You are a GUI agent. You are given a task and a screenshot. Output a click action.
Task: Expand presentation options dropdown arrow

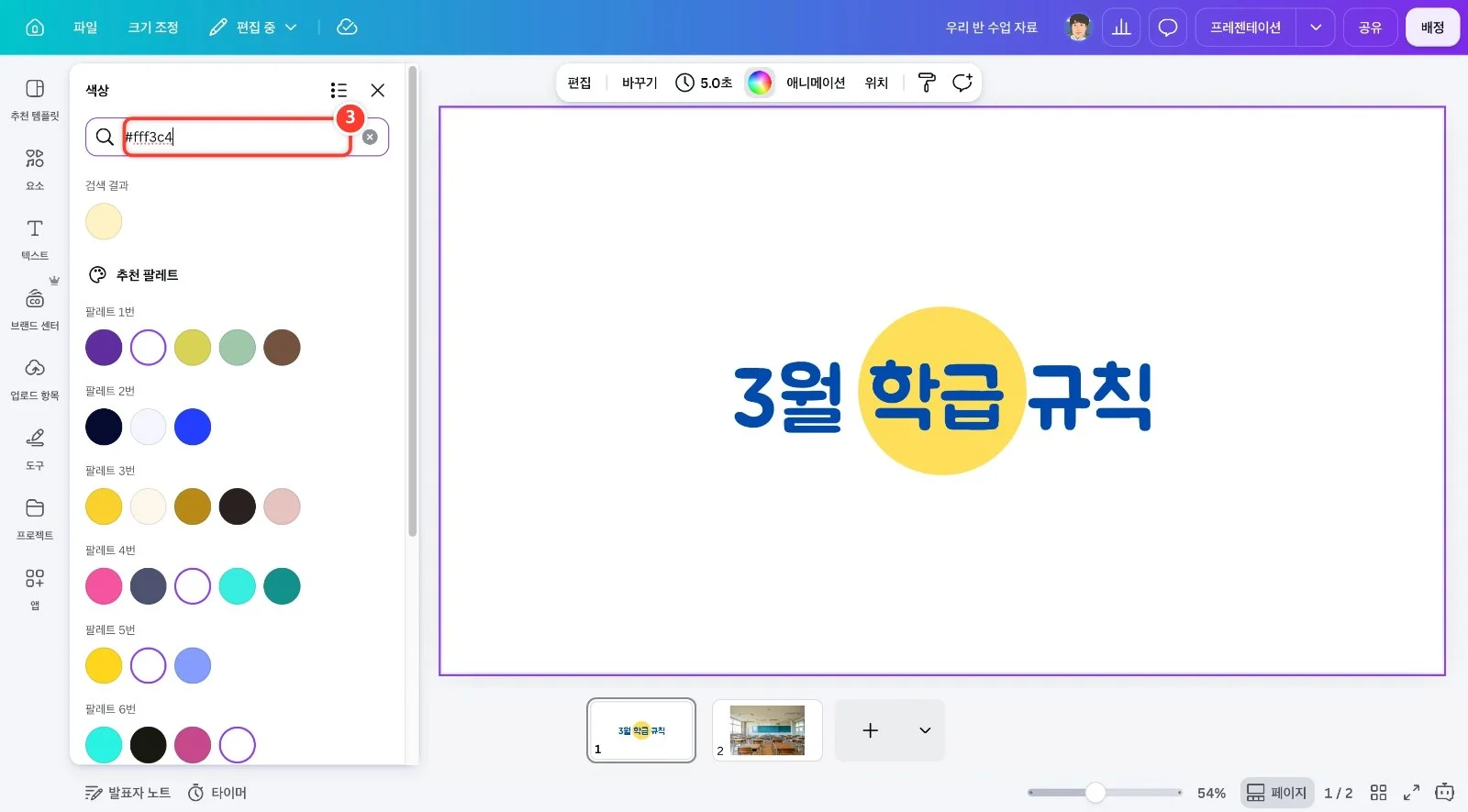[1316, 28]
